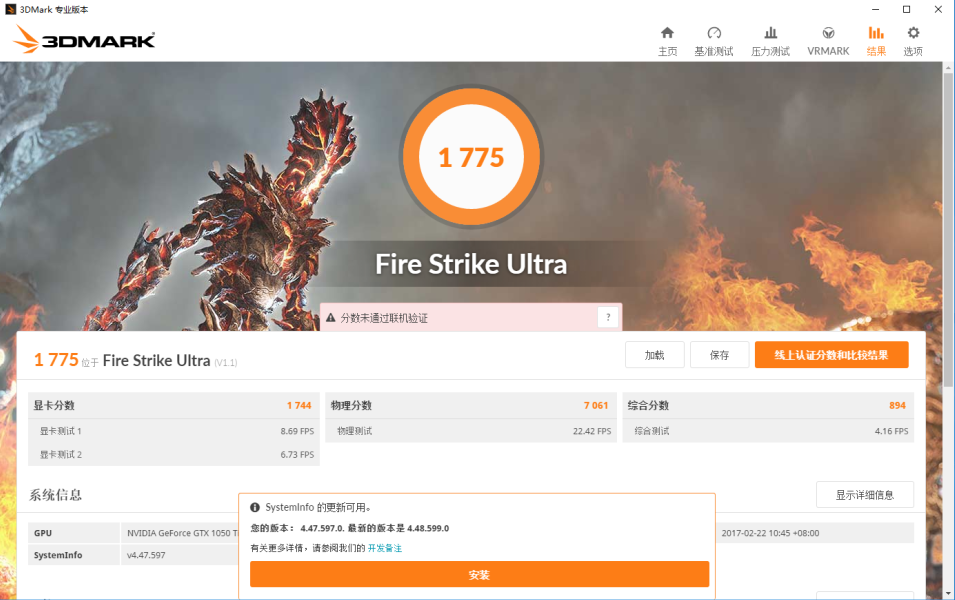Click the scrollbar up arrow
Image resolution: width=955 pixels, height=600 pixels.
point(948,66)
